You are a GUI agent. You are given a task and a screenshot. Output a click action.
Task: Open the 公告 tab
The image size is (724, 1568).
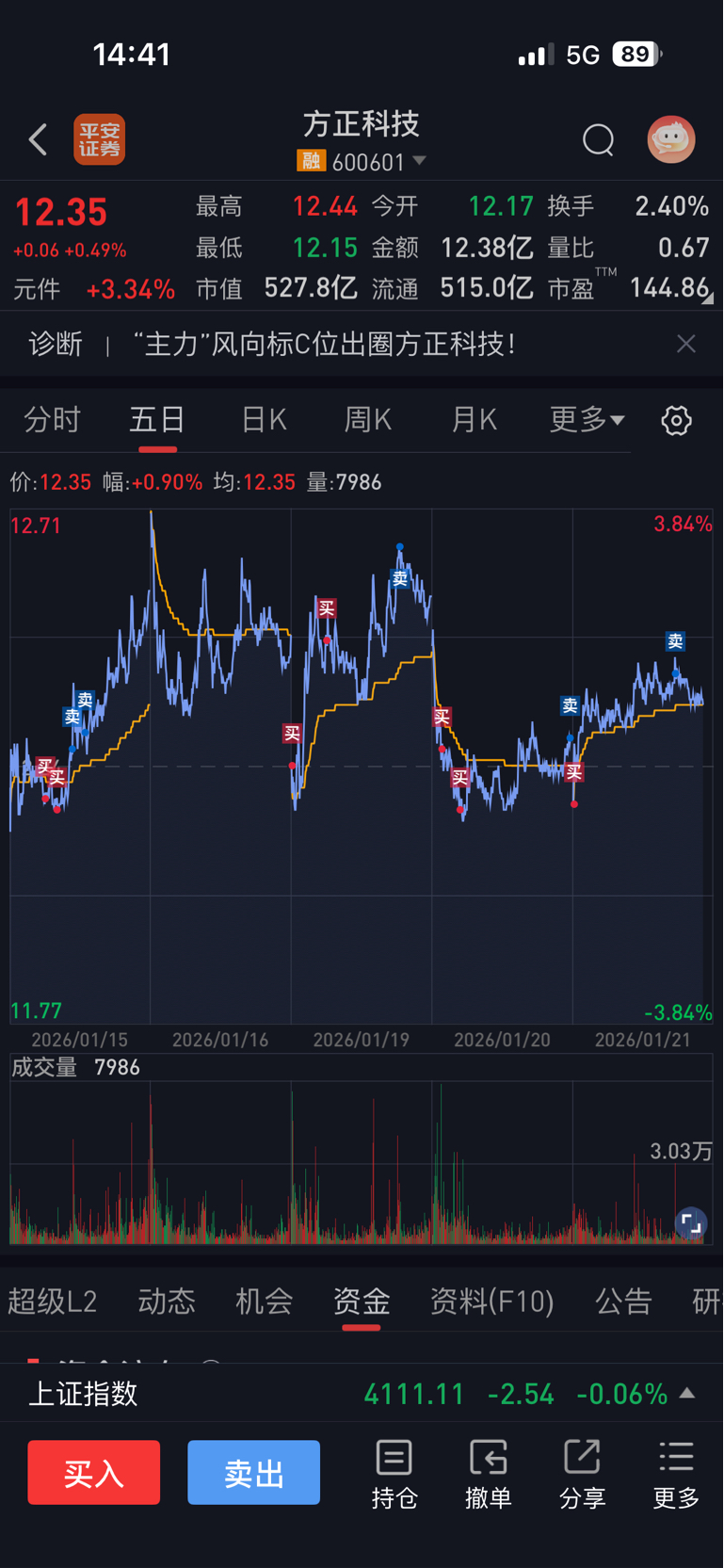pyautogui.click(x=623, y=1301)
